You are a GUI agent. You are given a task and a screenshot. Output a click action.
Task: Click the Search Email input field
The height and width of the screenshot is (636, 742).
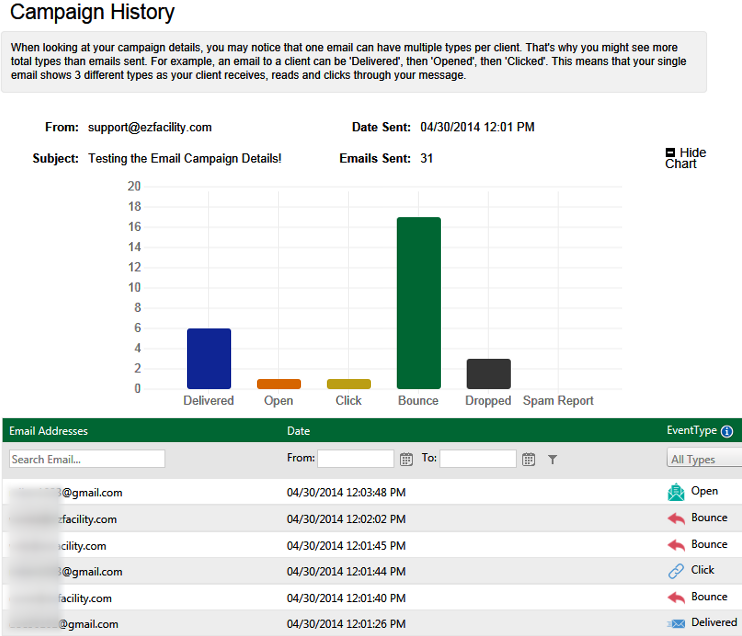tap(87, 459)
